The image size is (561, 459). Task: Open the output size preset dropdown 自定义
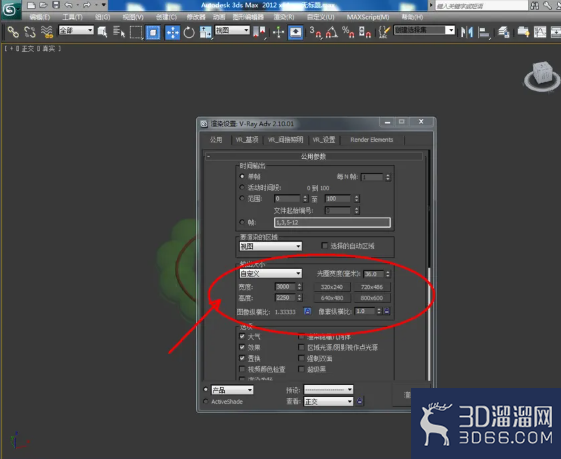(x=270, y=274)
